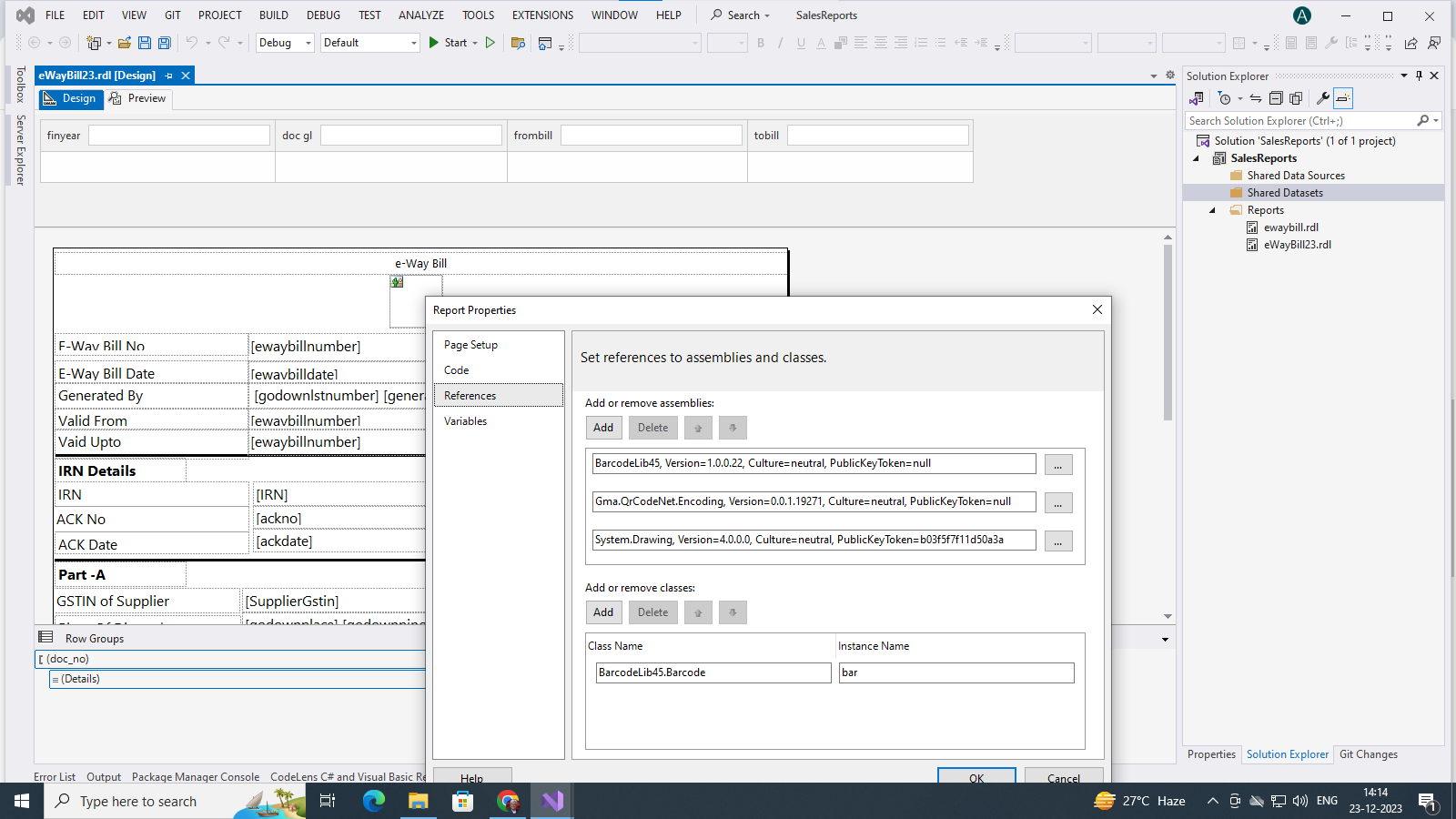
Task: Click Add under Add or remove classes
Action: [x=603, y=612]
